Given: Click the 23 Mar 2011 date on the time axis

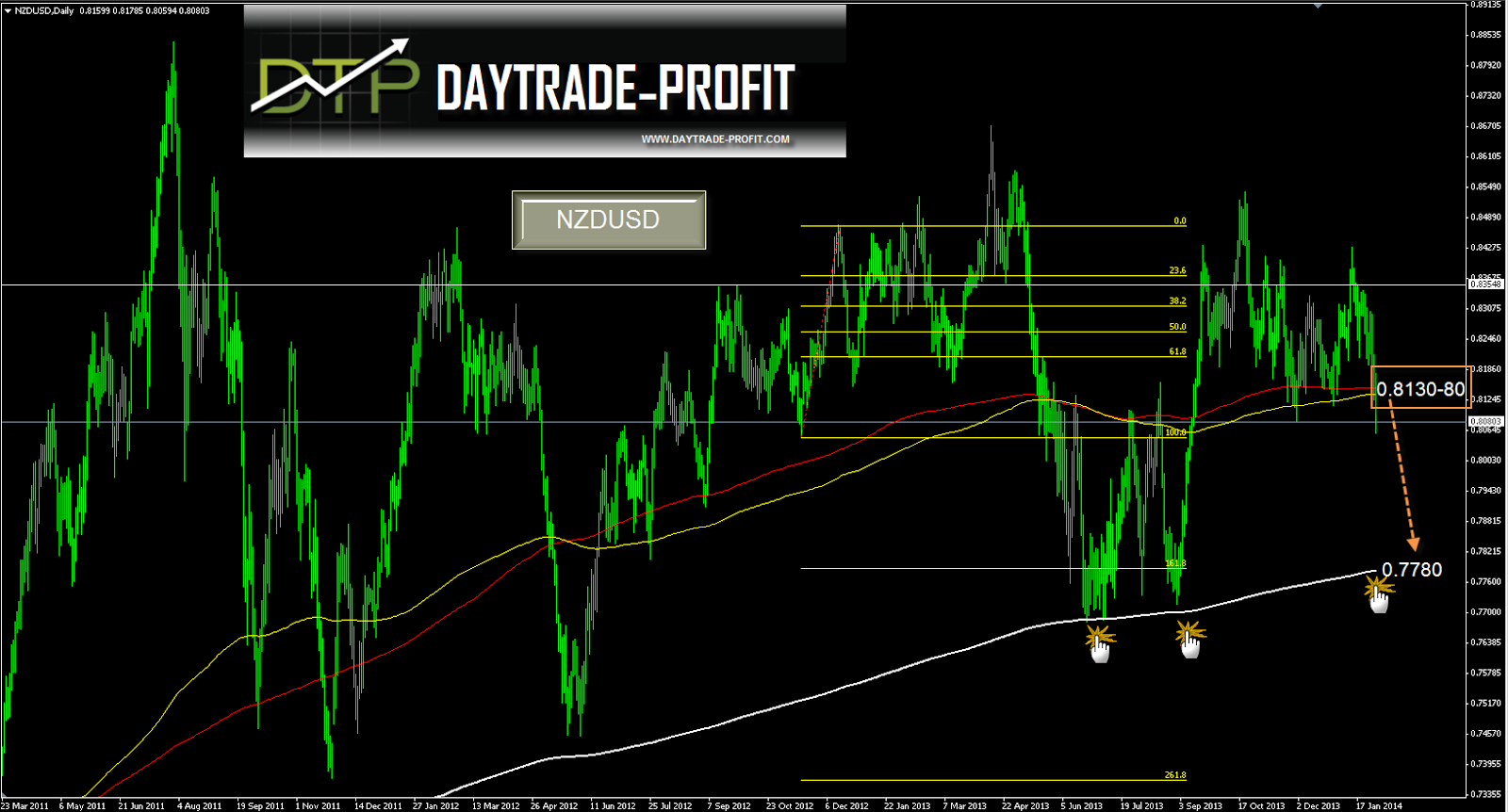Looking at the screenshot, I should pos(25,806).
